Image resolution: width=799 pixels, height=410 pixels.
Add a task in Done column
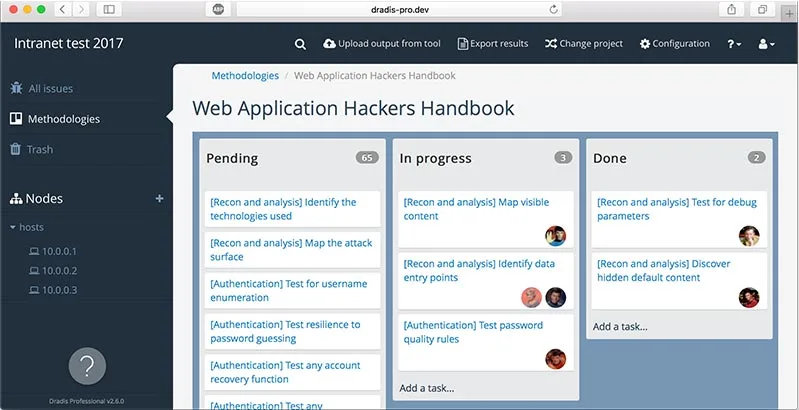(620, 326)
